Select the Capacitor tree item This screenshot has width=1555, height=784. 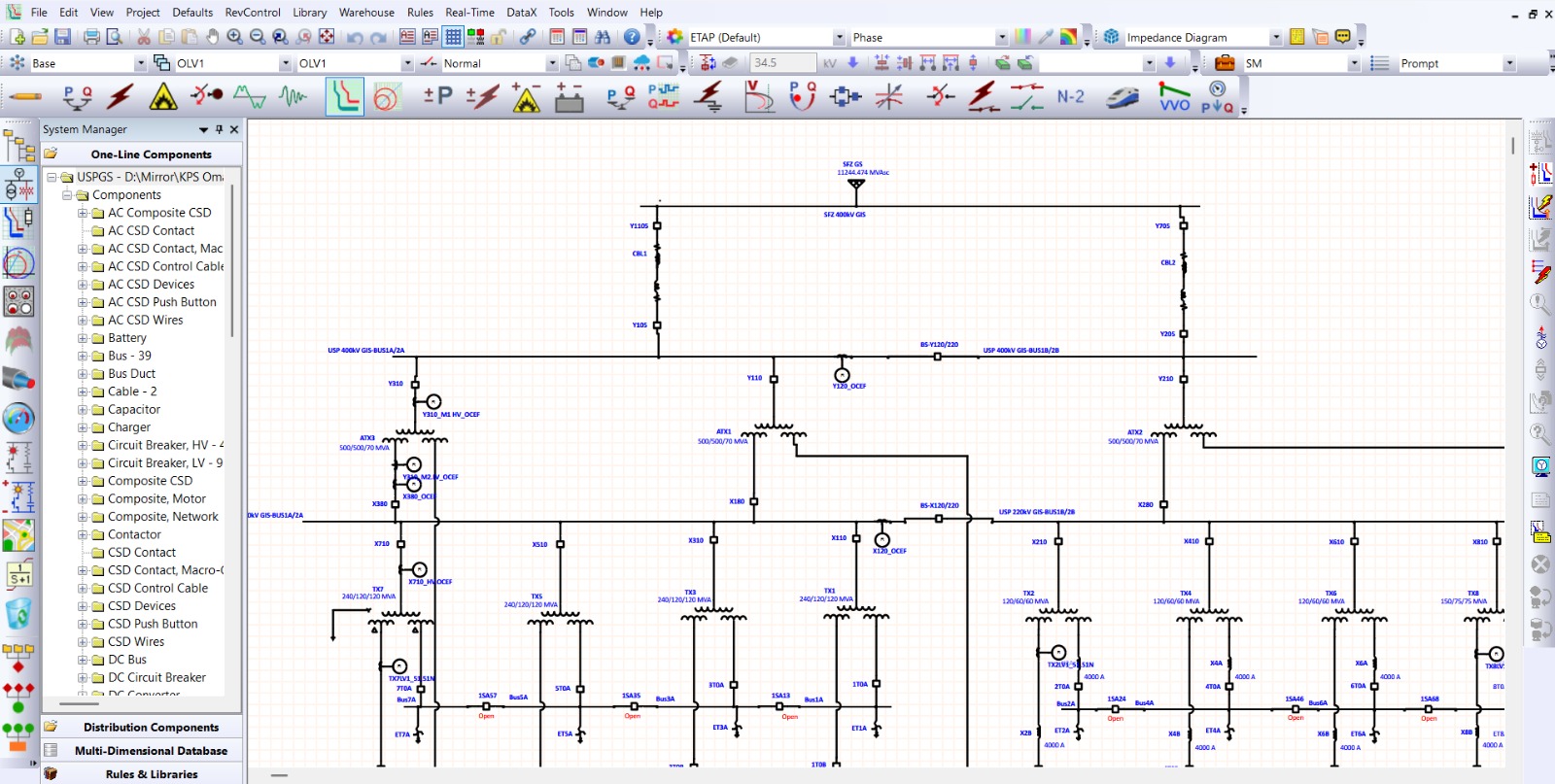[134, 410]
